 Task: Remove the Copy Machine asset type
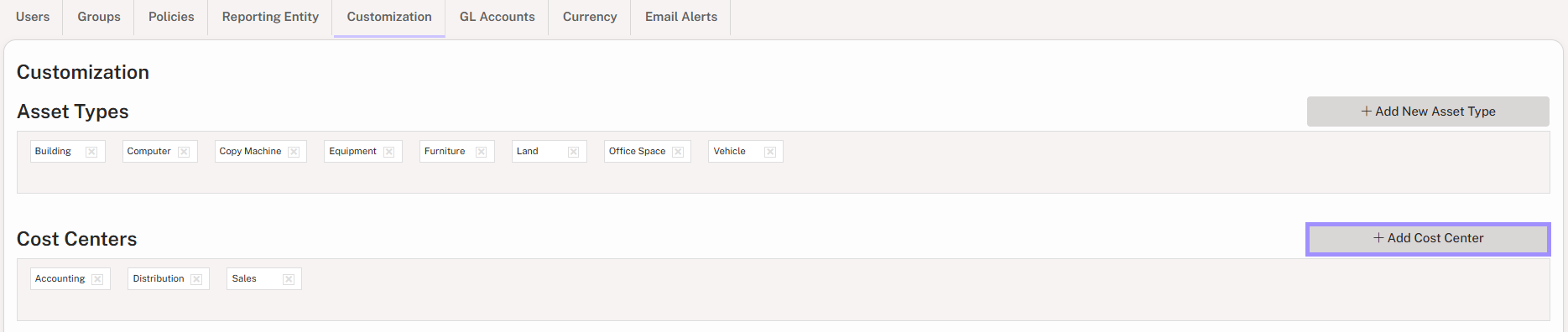294,152
